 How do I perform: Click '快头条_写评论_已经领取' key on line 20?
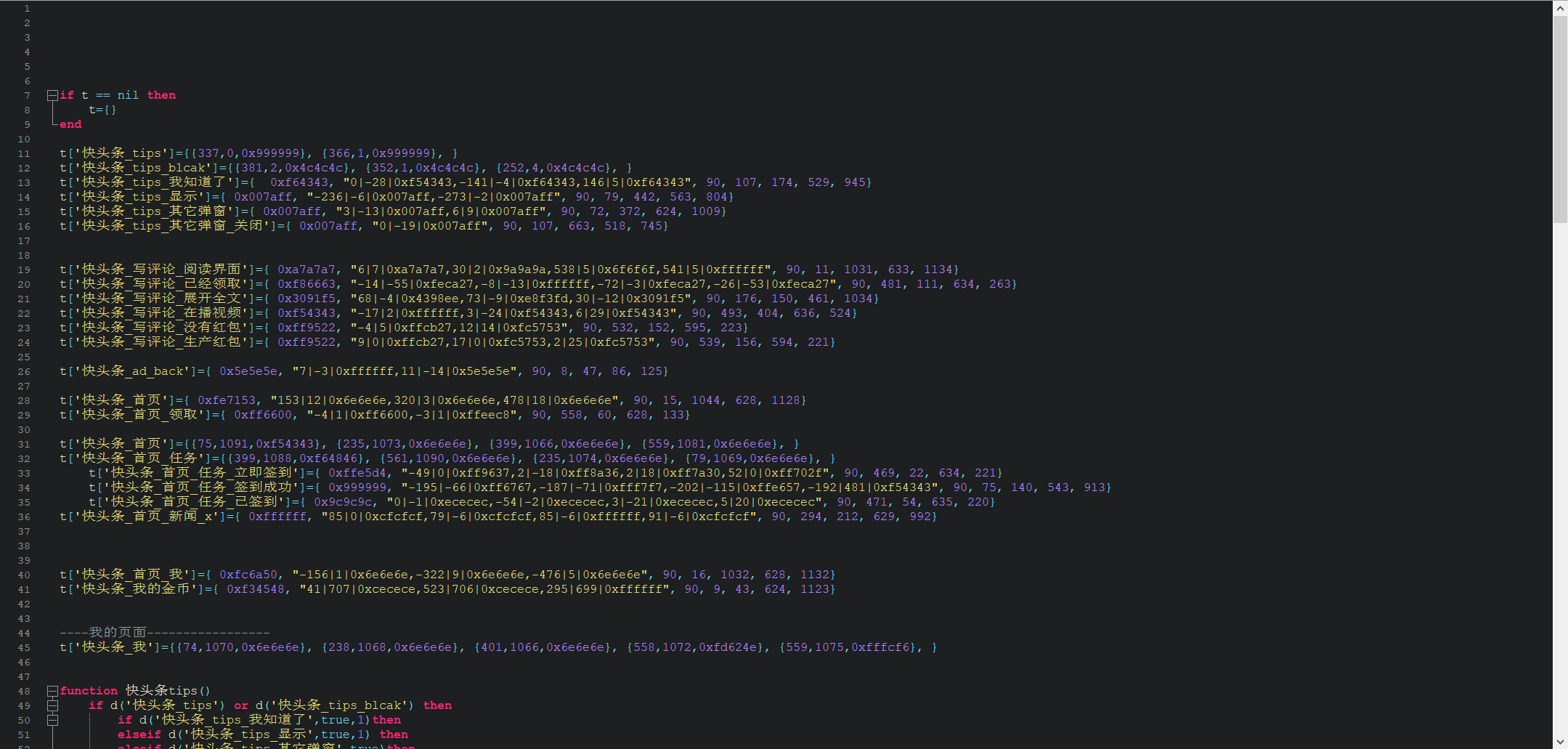coord(161,284)
